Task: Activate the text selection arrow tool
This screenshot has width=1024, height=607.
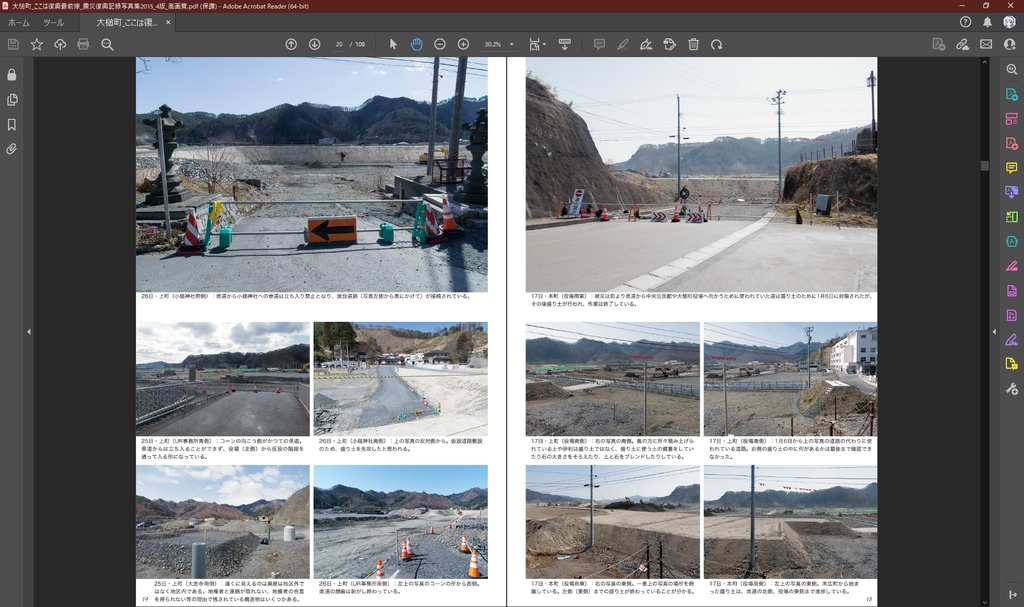Action: tap(392, 44)
